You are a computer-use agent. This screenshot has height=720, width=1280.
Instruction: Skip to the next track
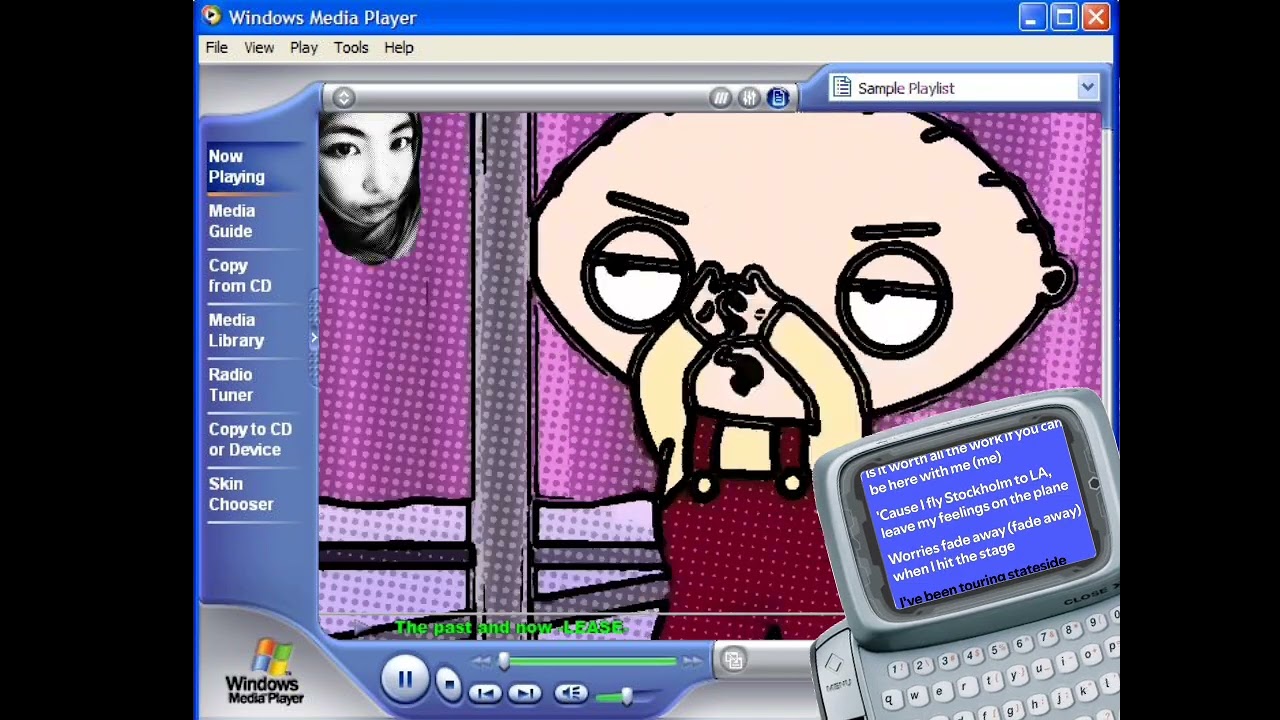click(525, 692)
